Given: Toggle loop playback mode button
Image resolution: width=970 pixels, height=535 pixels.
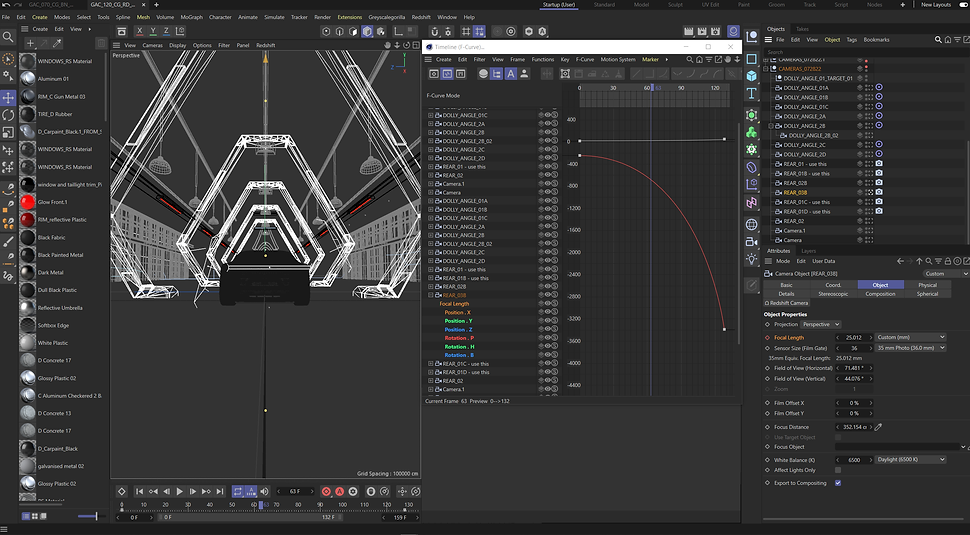Looking at the screenshot, I should 239,492.
